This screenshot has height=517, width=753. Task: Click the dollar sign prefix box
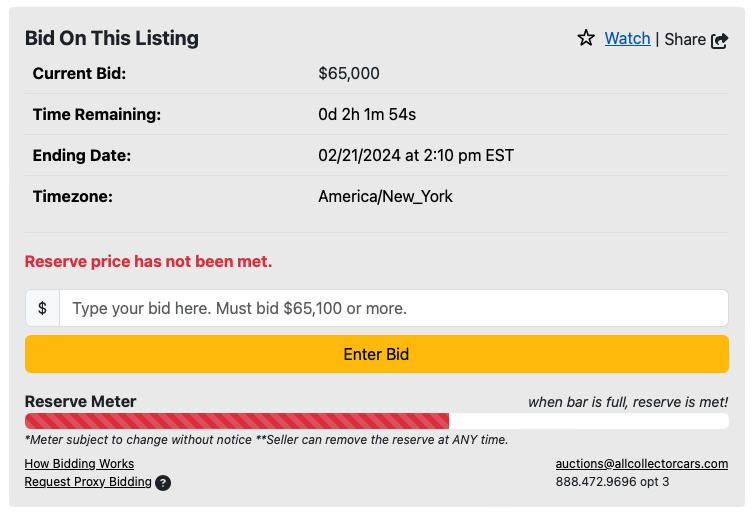pyautogui.click(x=42, y=308)
